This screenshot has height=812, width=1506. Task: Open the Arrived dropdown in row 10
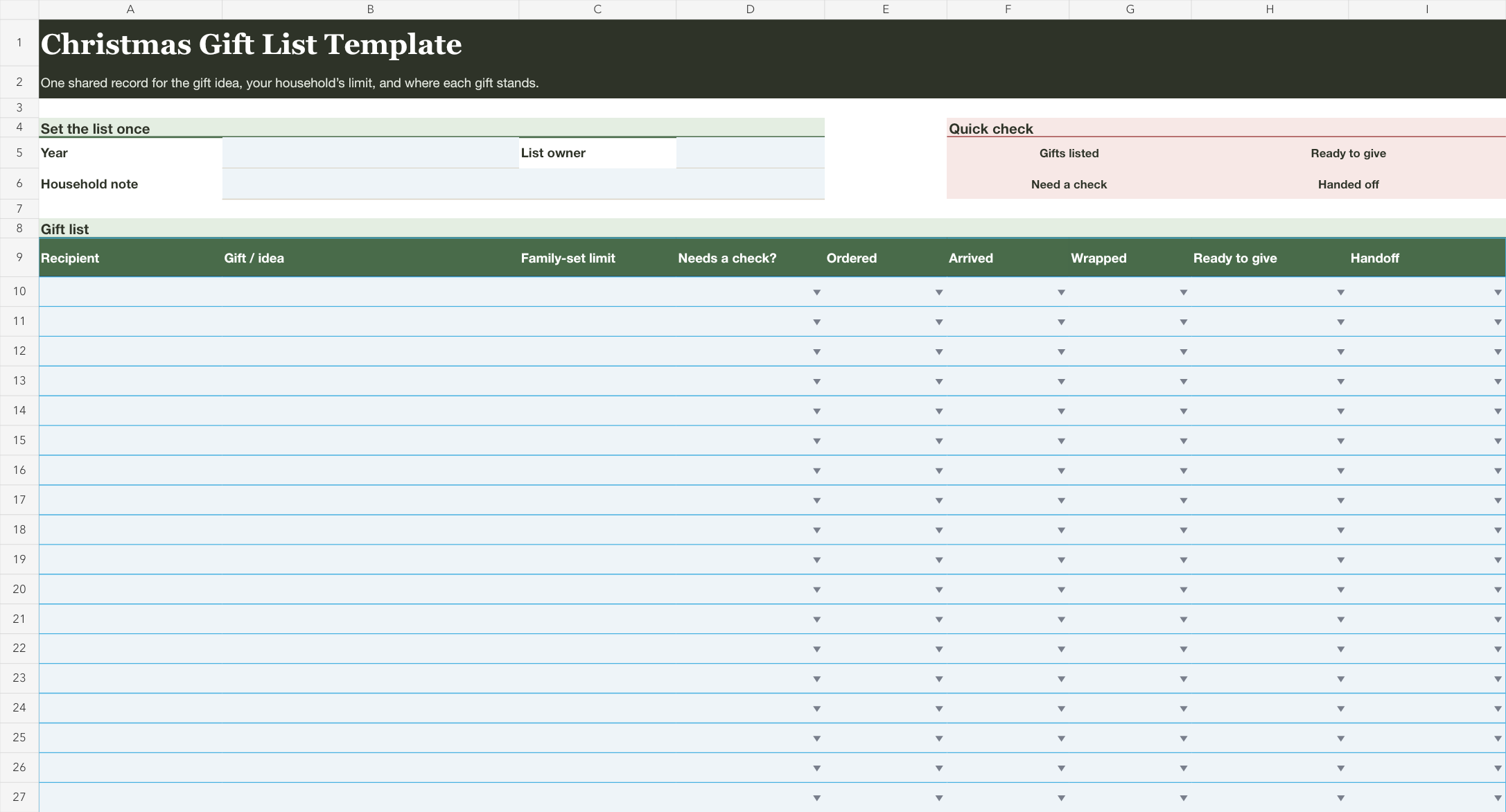(1061, 292)
